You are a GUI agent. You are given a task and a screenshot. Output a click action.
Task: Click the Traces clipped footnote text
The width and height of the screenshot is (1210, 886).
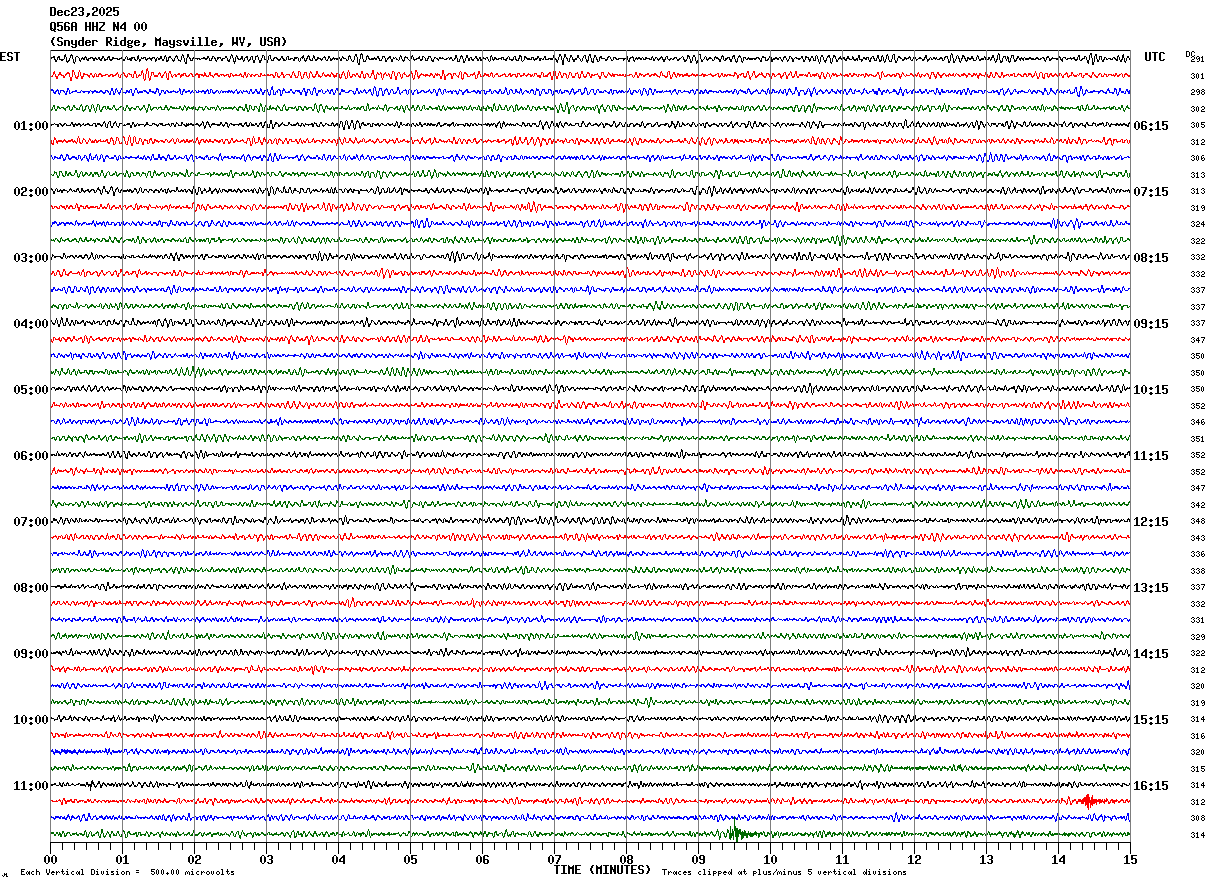(784, 872)
